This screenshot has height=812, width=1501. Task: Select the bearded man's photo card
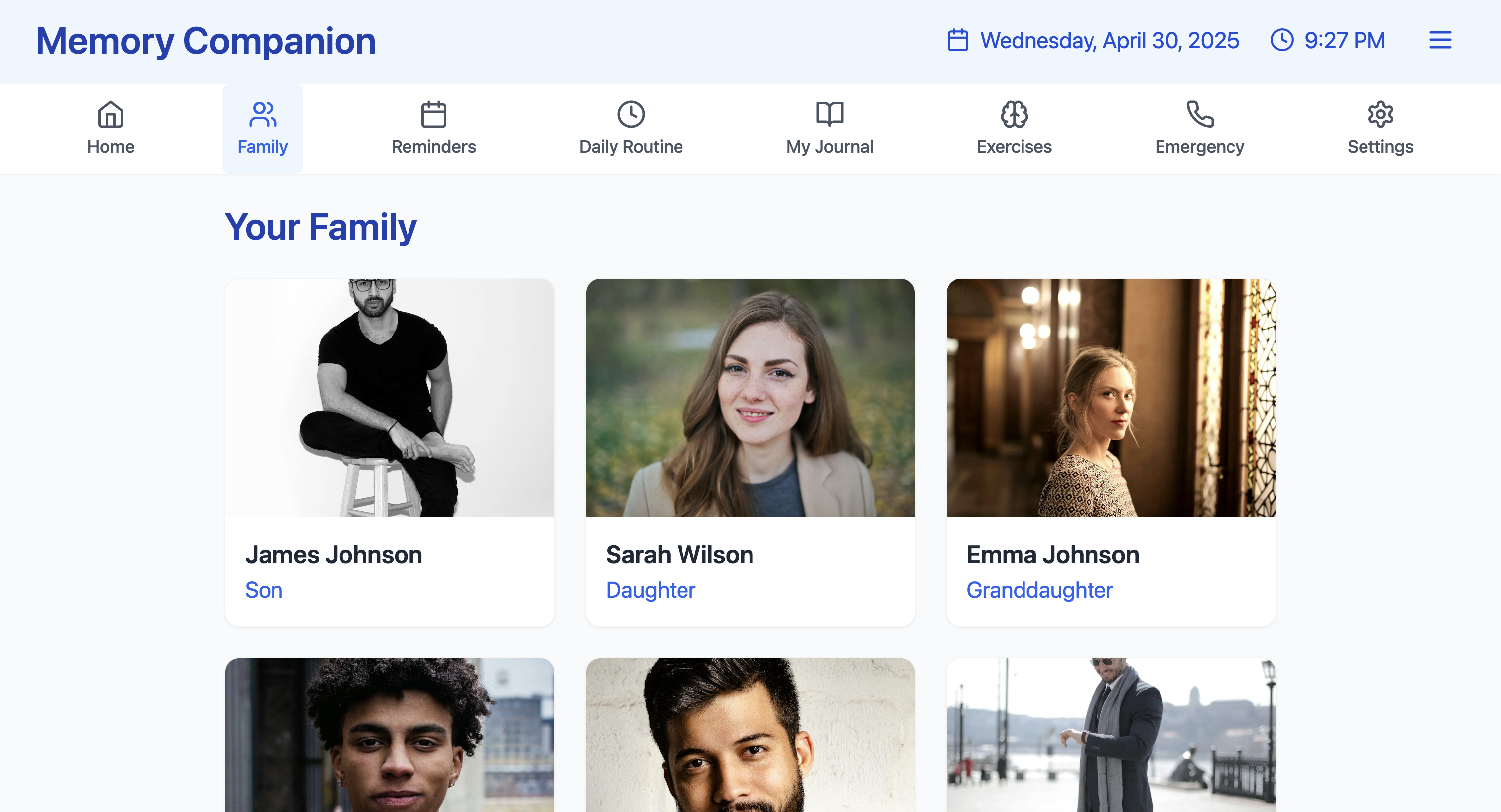(750, 735)
